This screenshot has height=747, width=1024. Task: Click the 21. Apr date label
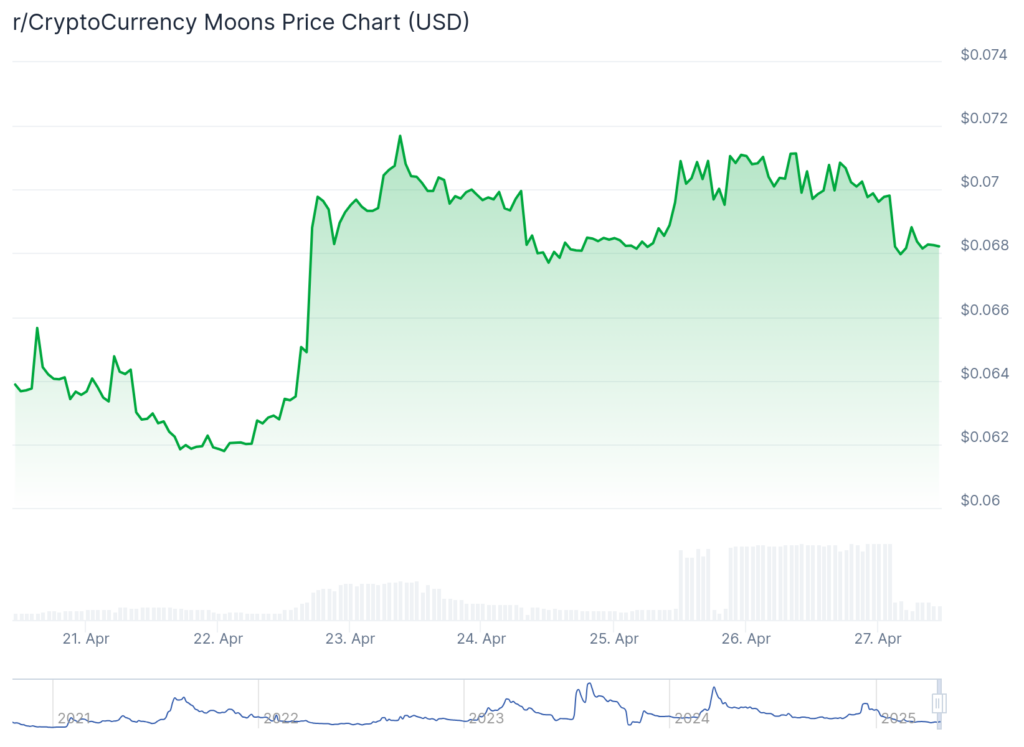(84, 639)
